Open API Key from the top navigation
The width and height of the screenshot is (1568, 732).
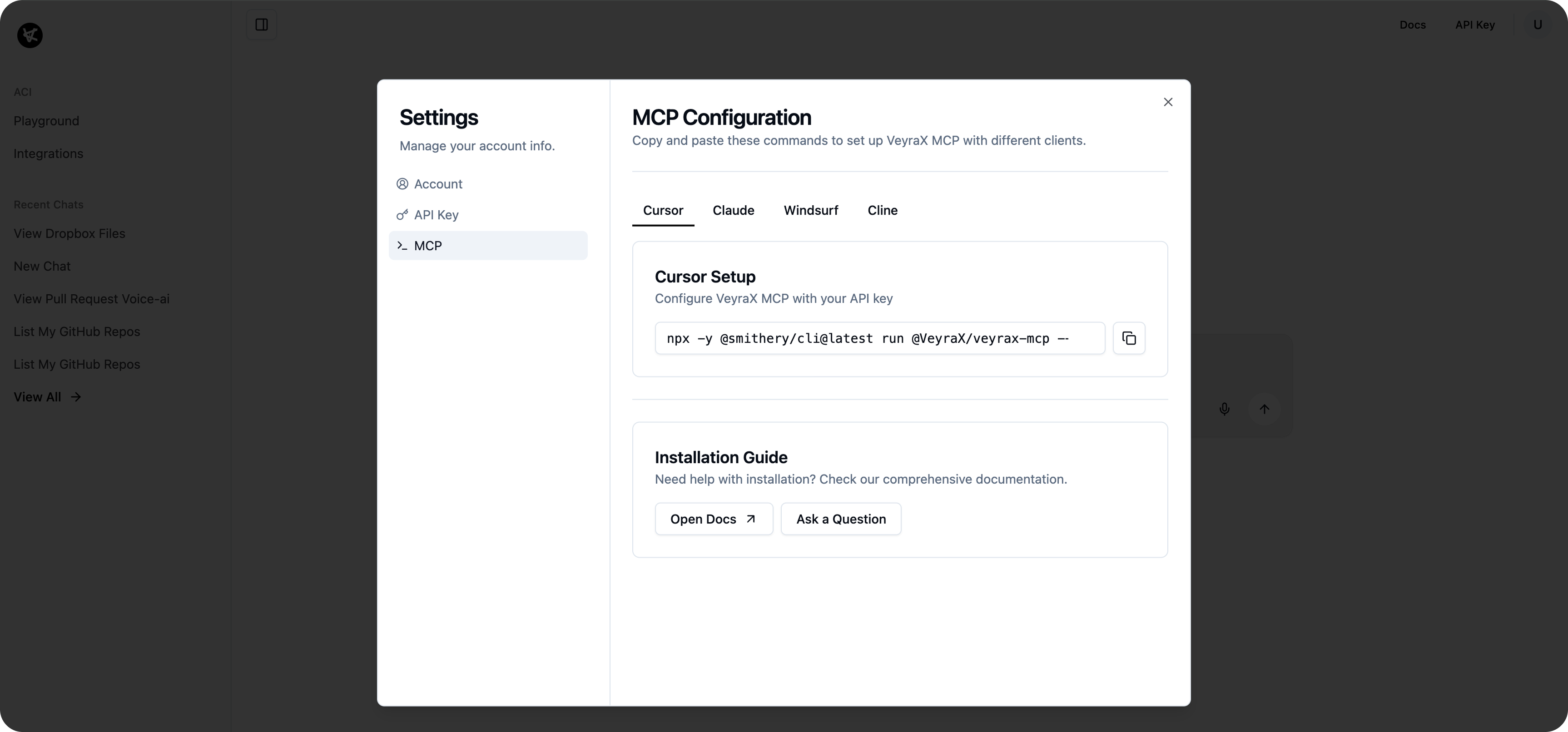tap(1475, 25)
